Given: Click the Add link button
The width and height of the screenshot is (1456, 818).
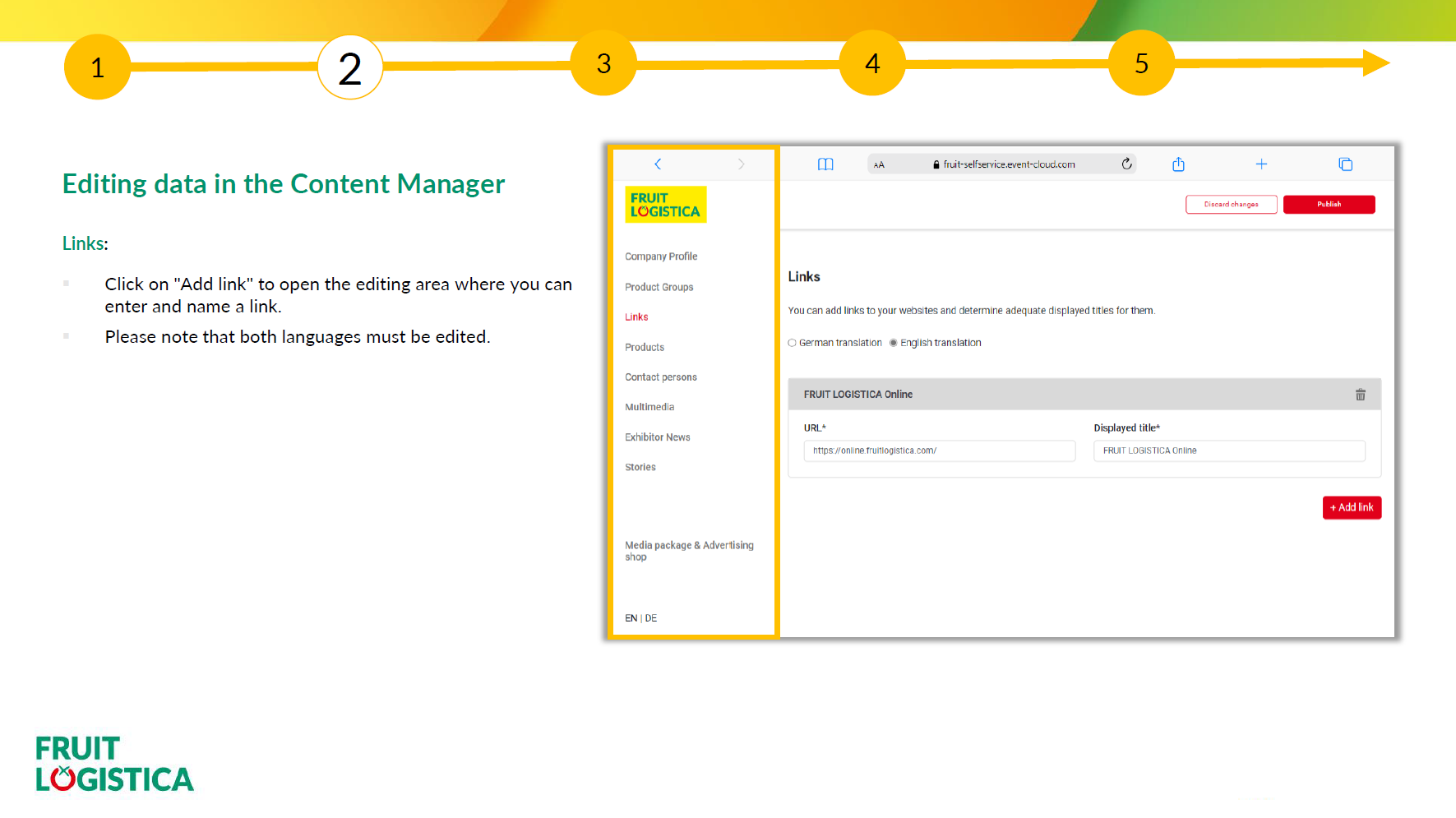Looking at the screenshot, I should point(1352,507).
